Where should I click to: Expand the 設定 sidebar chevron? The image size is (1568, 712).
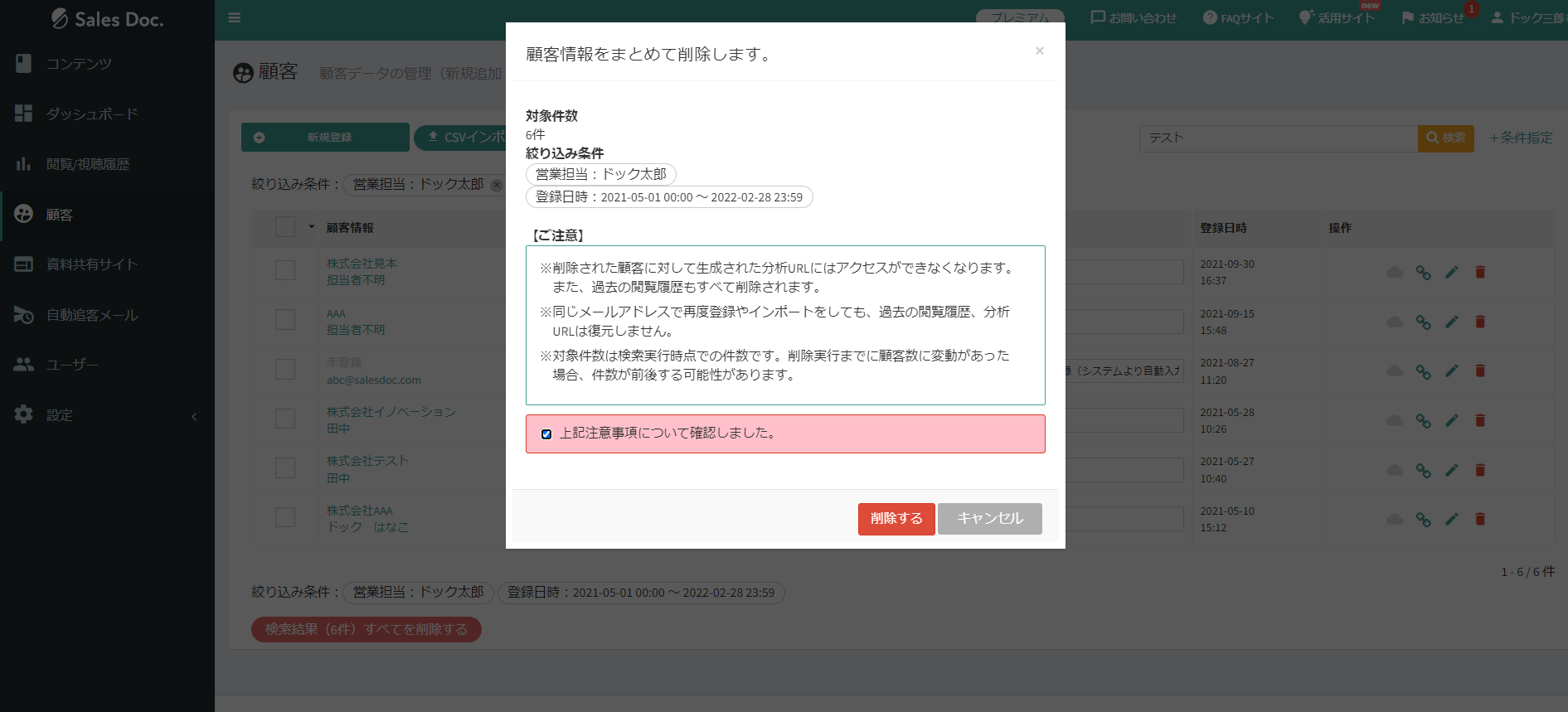(x=194, y=416)
